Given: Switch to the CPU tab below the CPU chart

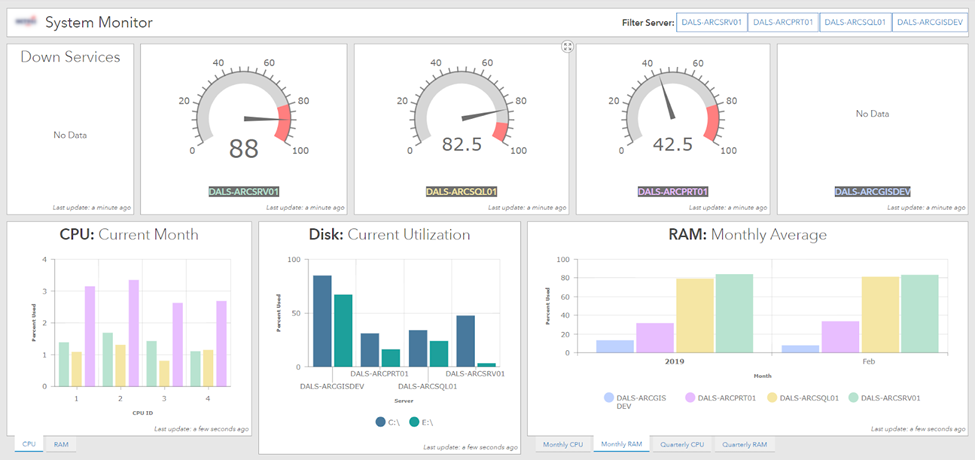Looking at the screenshot, I should click(29, 444).
